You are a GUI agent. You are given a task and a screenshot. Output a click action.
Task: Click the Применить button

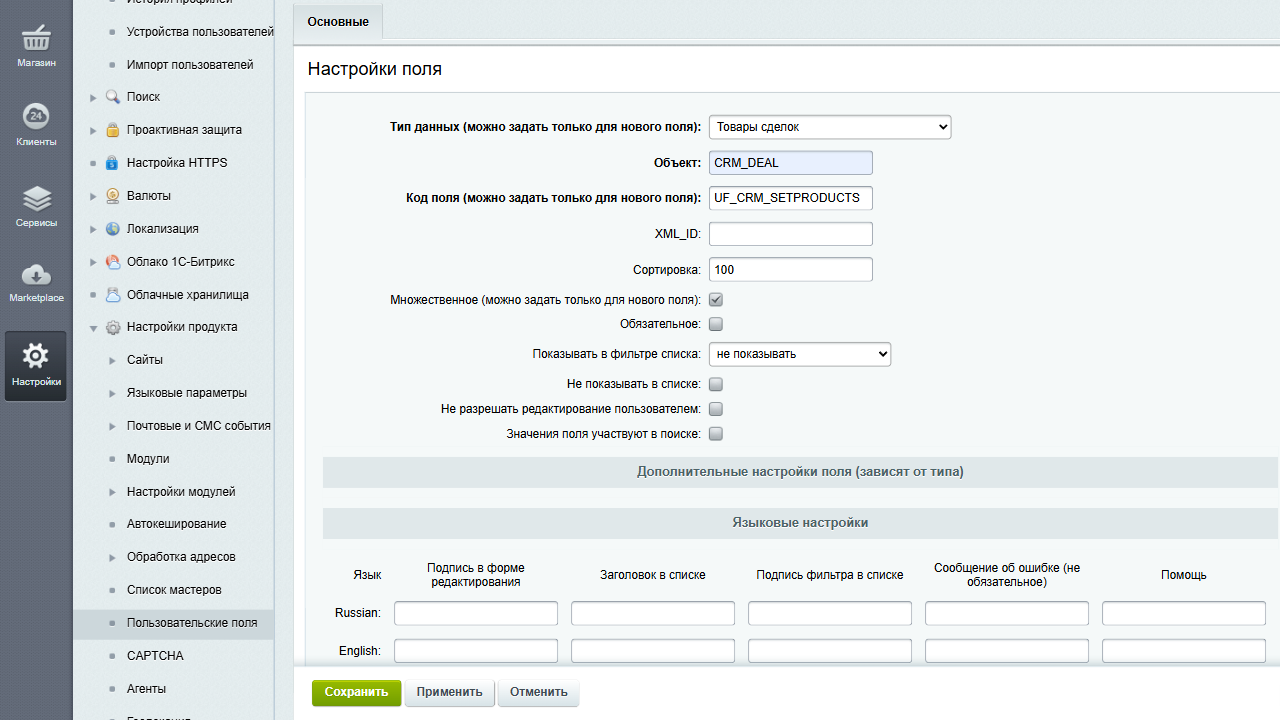pyautogui.click(x=450, y=692)
